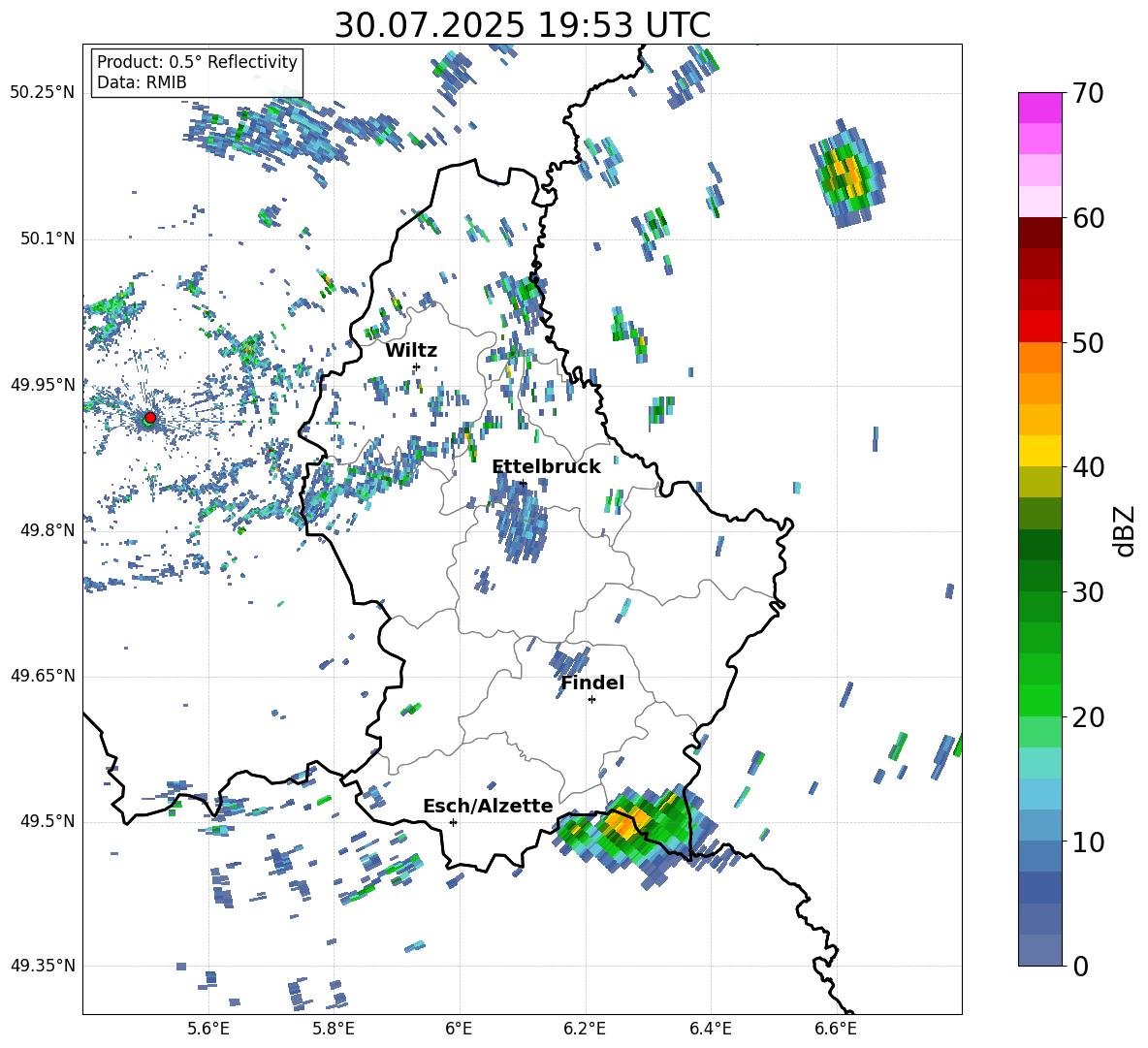1148x1048 pixels.
Task: Click the Esch/Alzette city label
Action: 489,806
